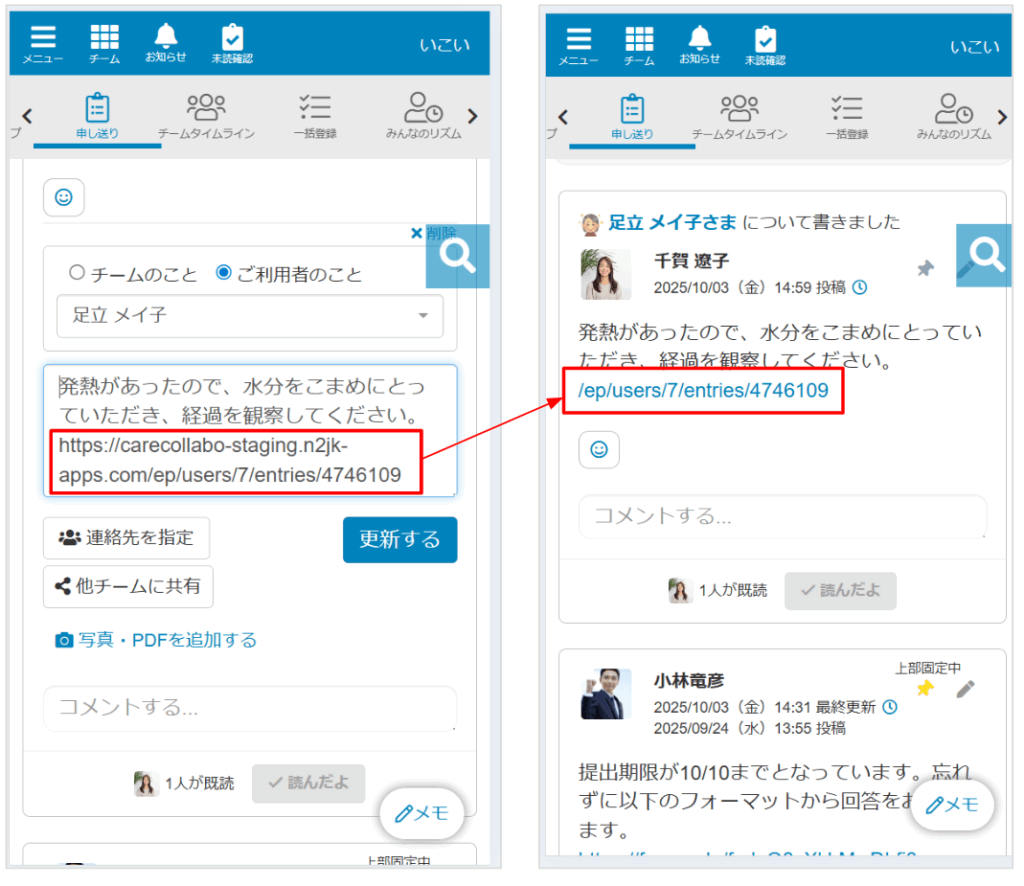
Task: Click left chevron of tab bar in right screenshot
Action: [x=563, y=117]
